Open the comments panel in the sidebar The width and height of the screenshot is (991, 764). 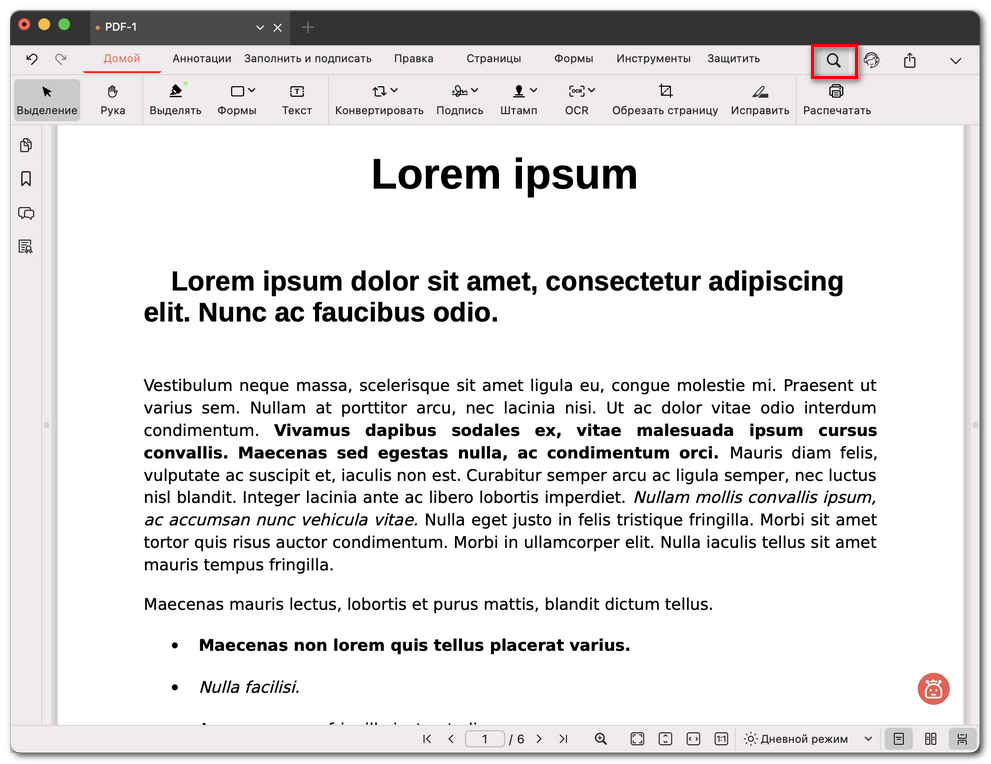click(26, 213)
